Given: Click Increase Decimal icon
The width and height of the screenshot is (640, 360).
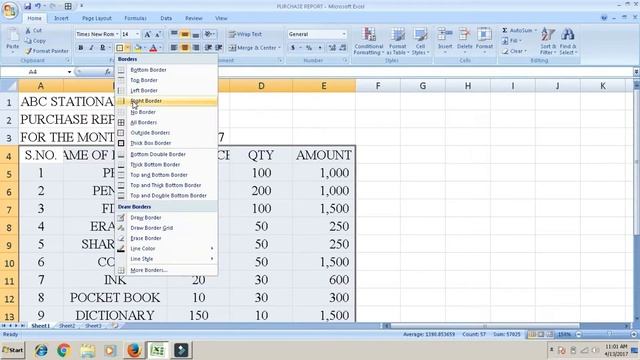Looking at the screenshot, I should pos(332,48).
